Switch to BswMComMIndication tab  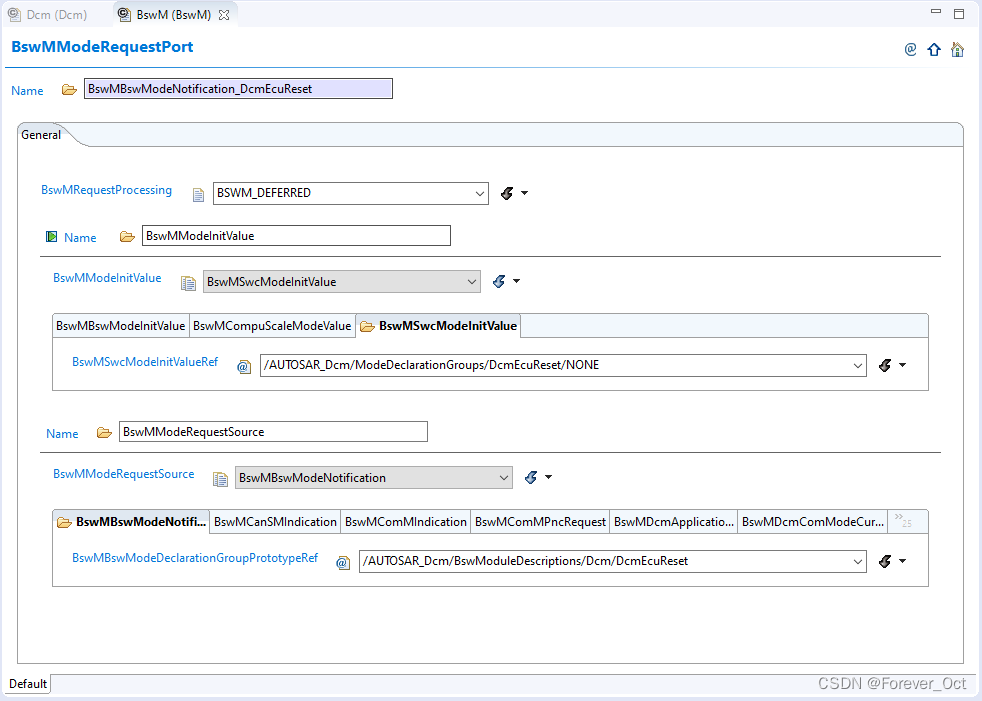point(406,522)
